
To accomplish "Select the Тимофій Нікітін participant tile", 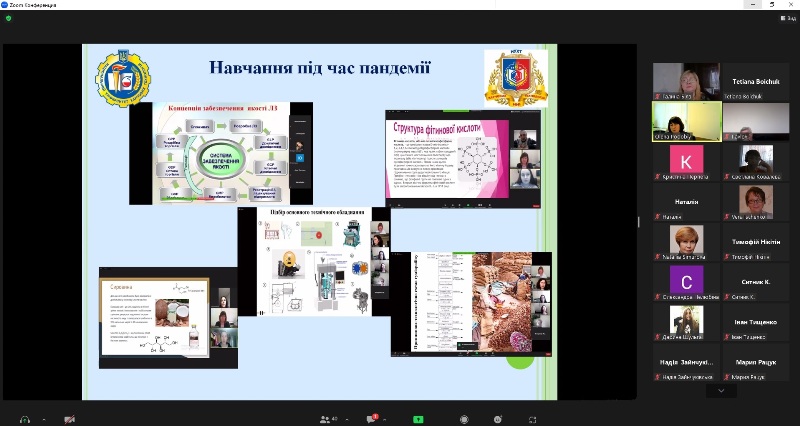I will pyautogui.click(x=756, y=242).
